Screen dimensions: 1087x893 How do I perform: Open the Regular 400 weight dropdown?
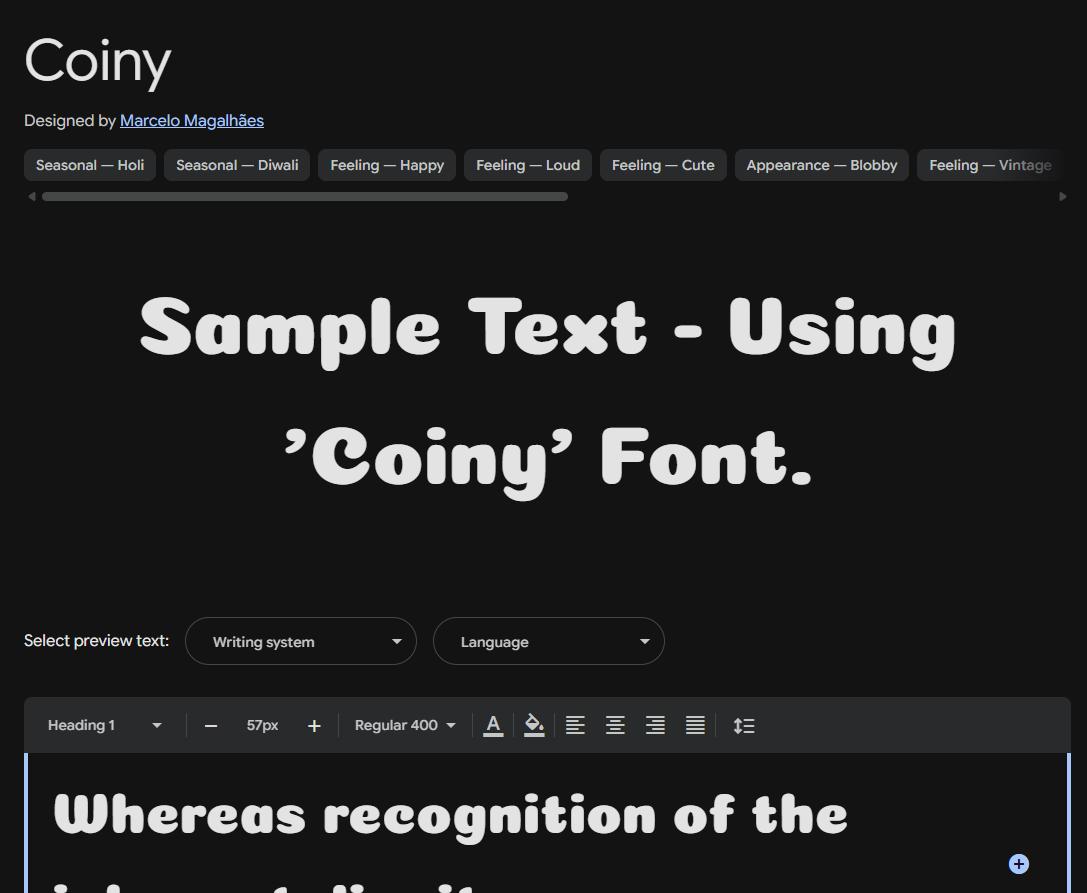click(x=405, y=725)
